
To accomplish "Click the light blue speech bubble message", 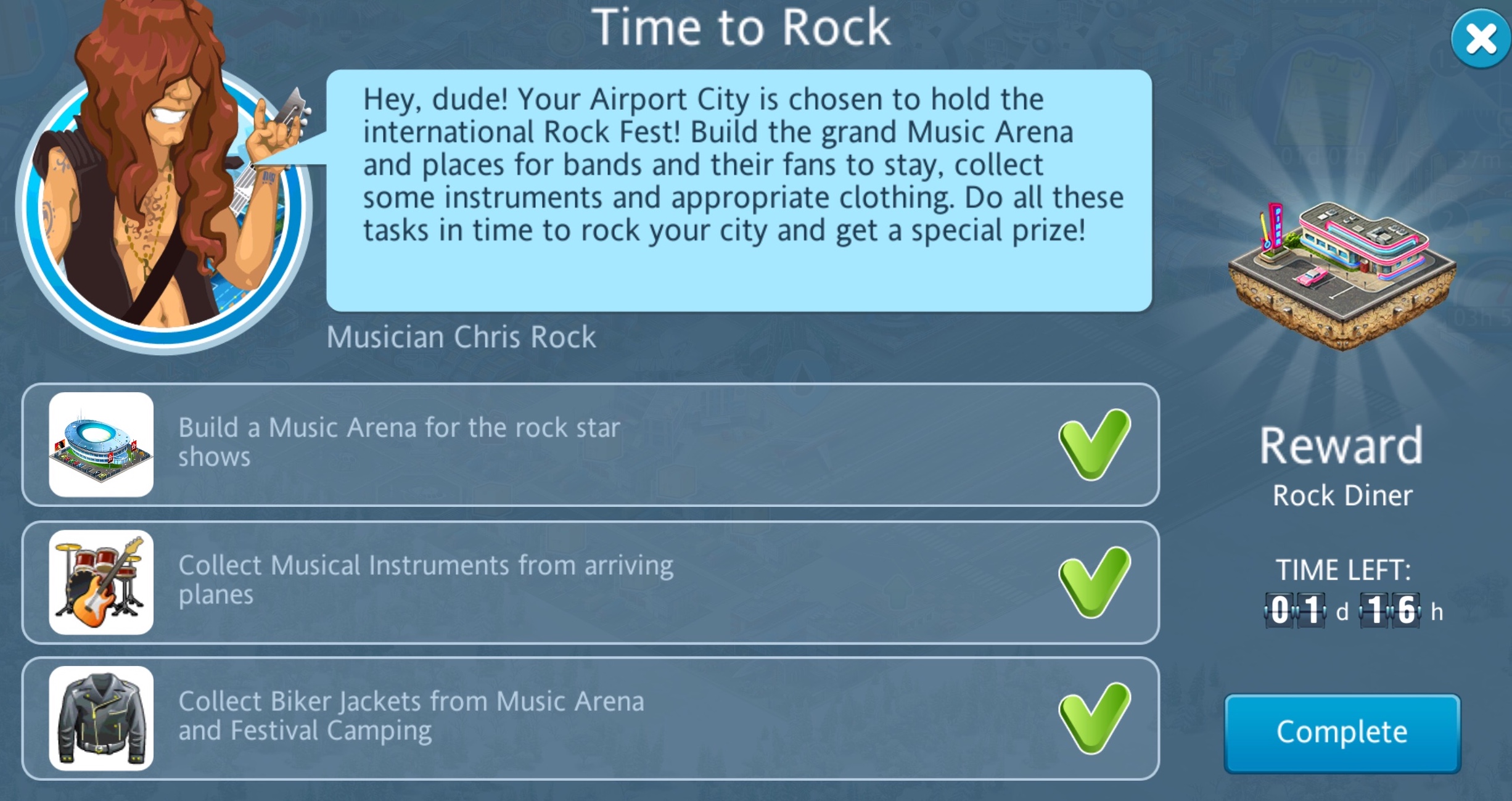I will click(739, 191).
